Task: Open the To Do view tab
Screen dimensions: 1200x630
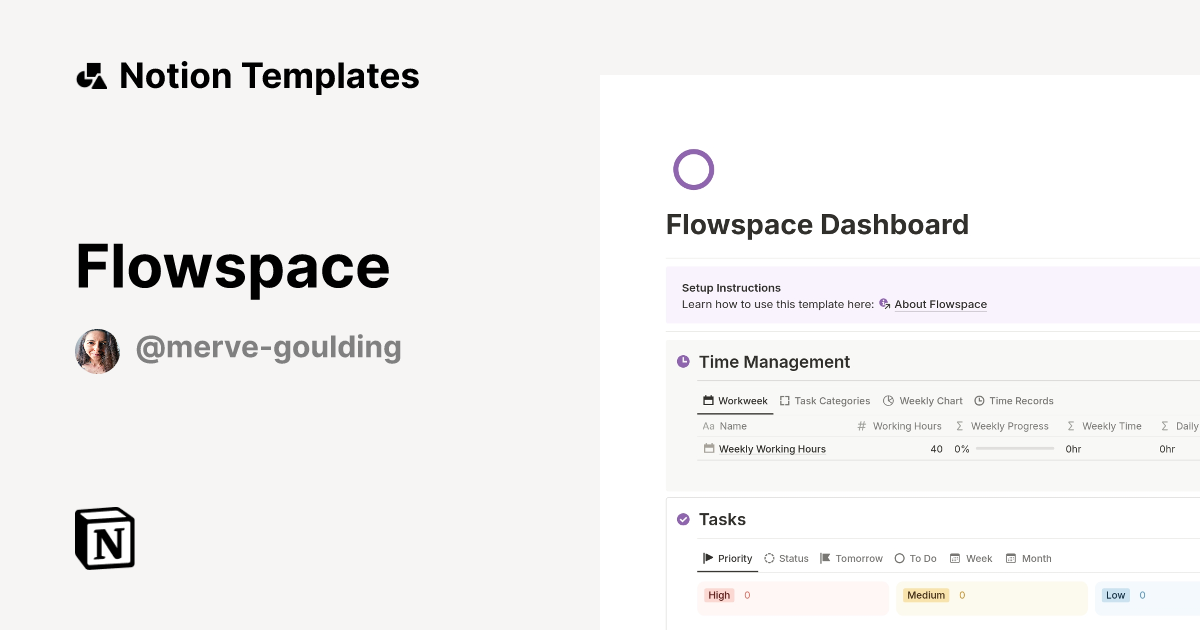Action: tap(915, 558)
